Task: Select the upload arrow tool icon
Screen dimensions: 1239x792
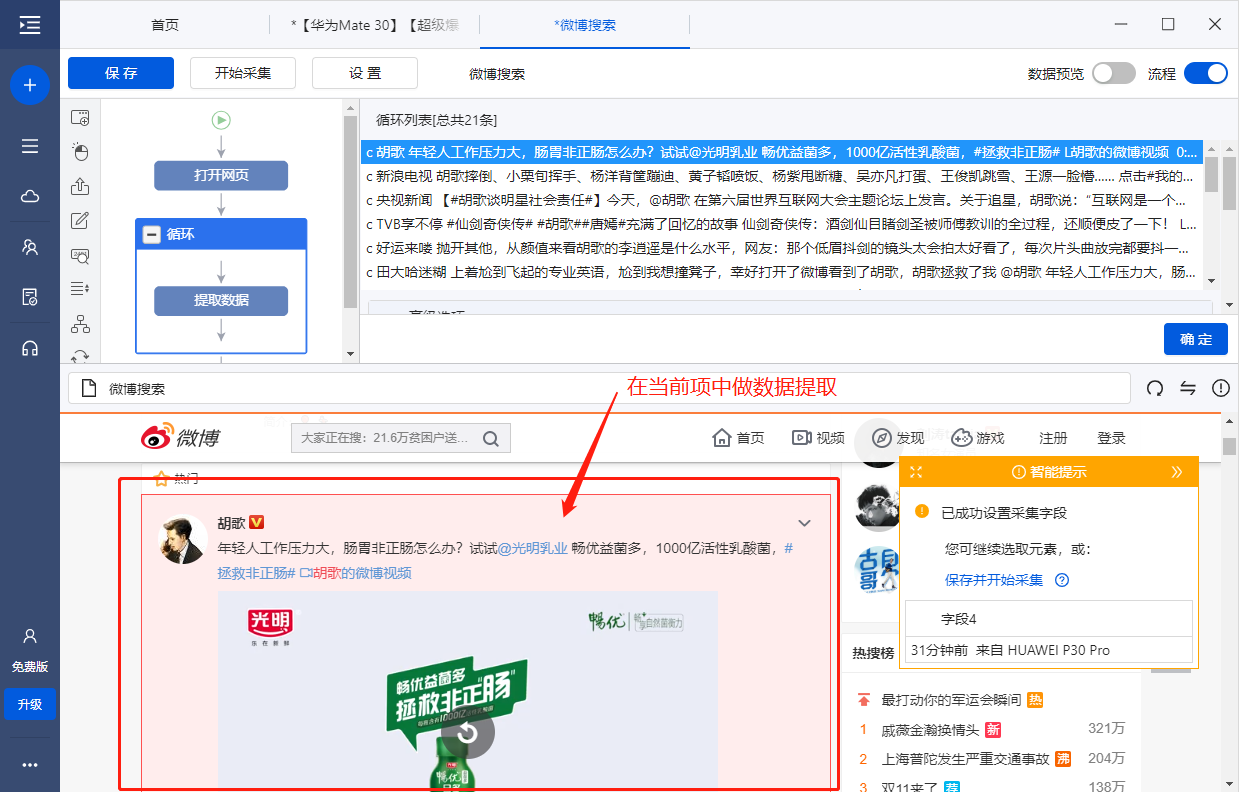Action: click(81, 186)
